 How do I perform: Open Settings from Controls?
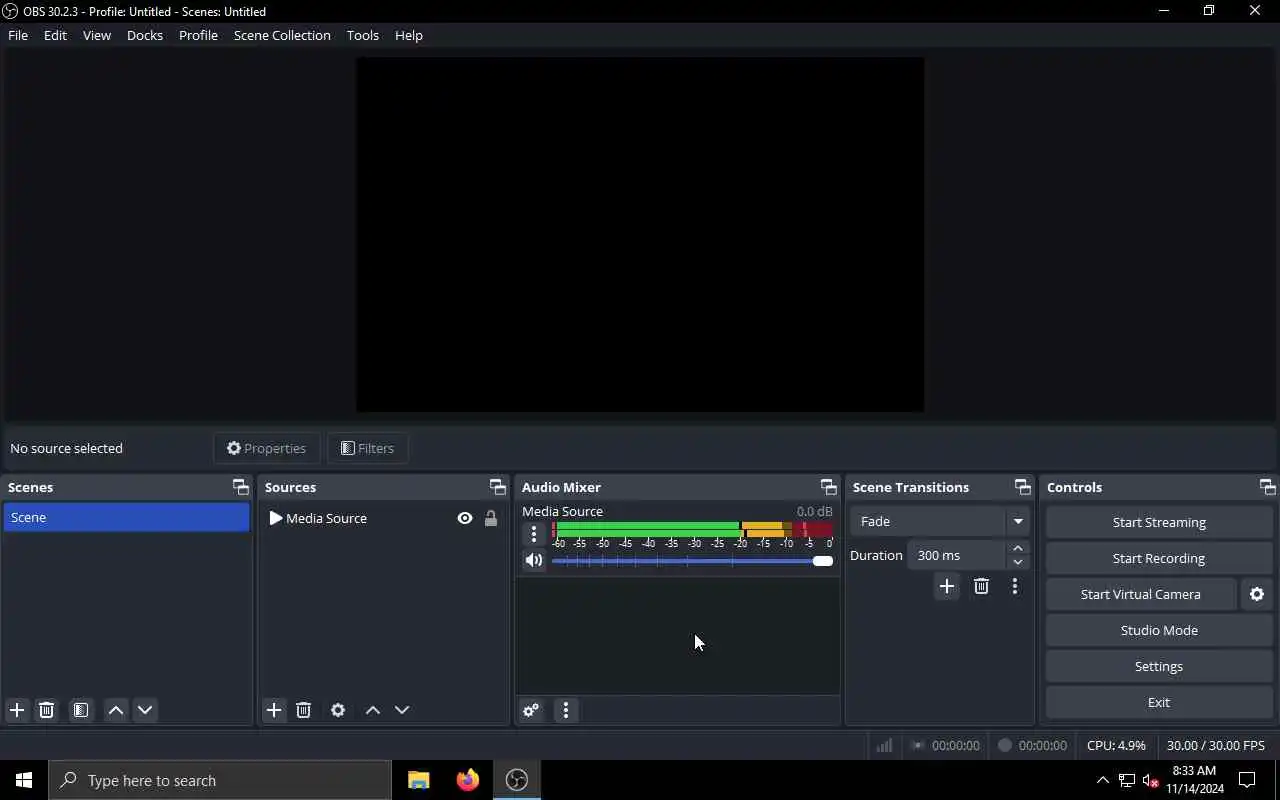(1159, 666)
